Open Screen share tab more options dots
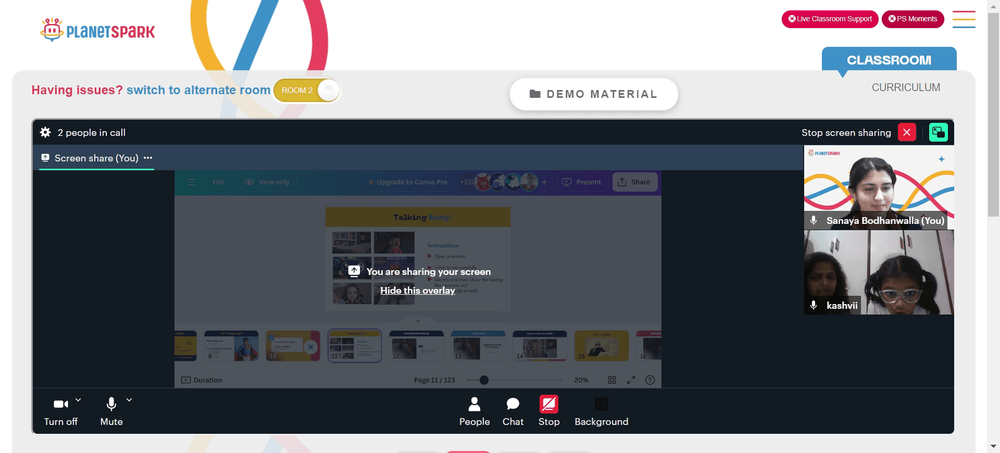The image size is (1000, 453). coord(148,158)
